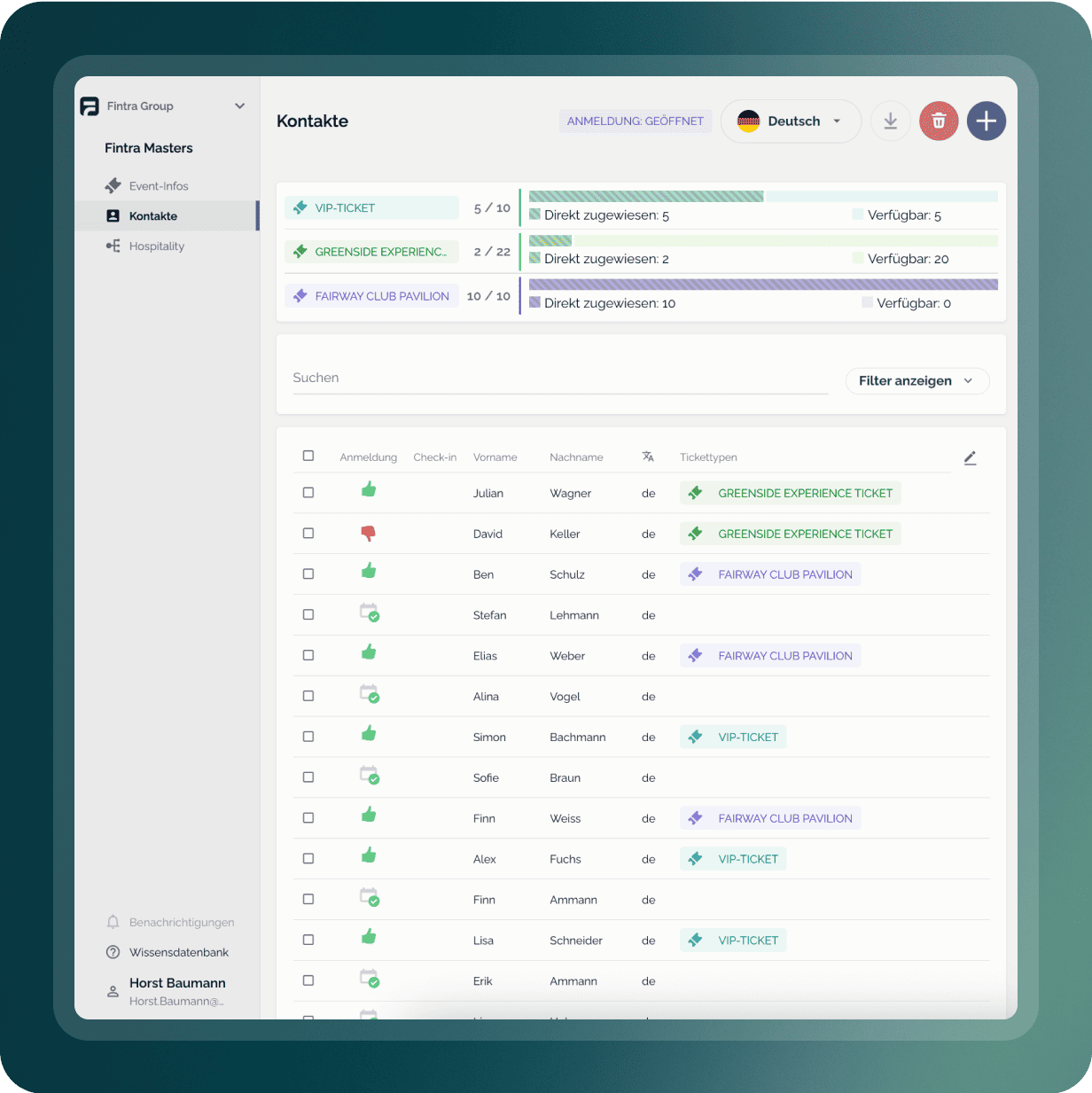Click the red trash delete button
This screenshot has height=1093, width=1092.
pyautogui.click(x=939, y=121)
